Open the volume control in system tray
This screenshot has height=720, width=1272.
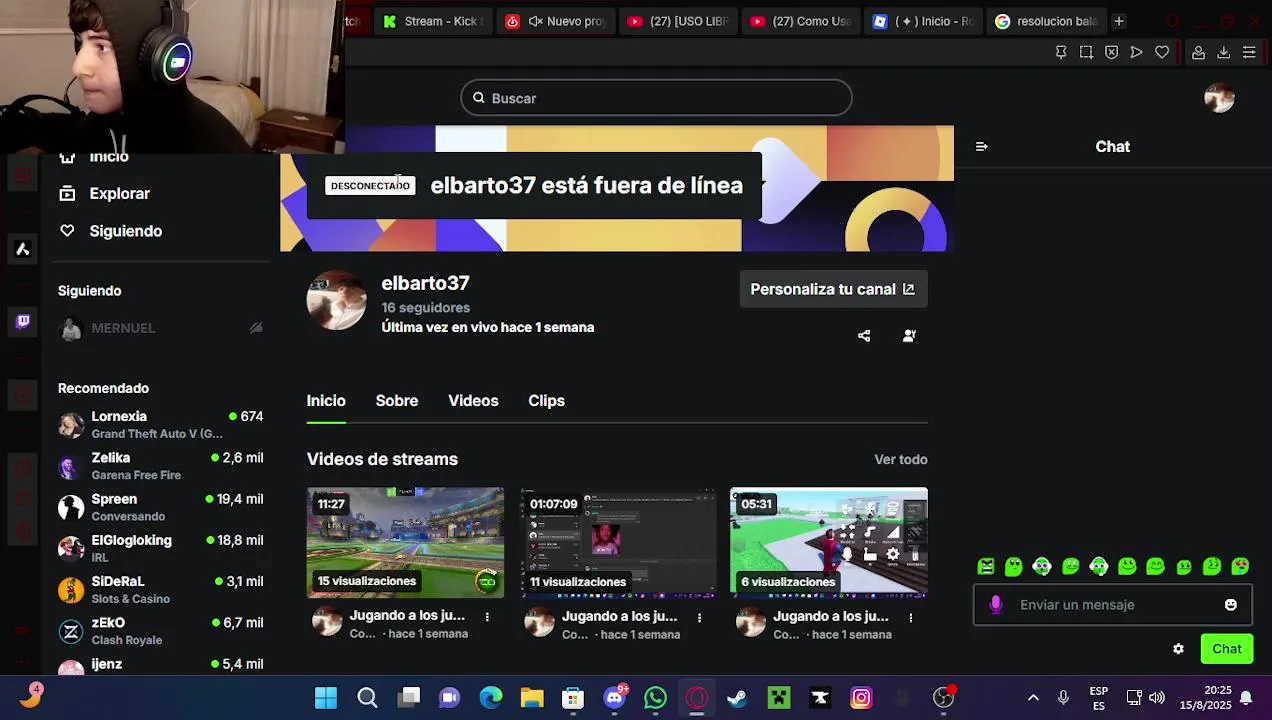pos(1157,698)
